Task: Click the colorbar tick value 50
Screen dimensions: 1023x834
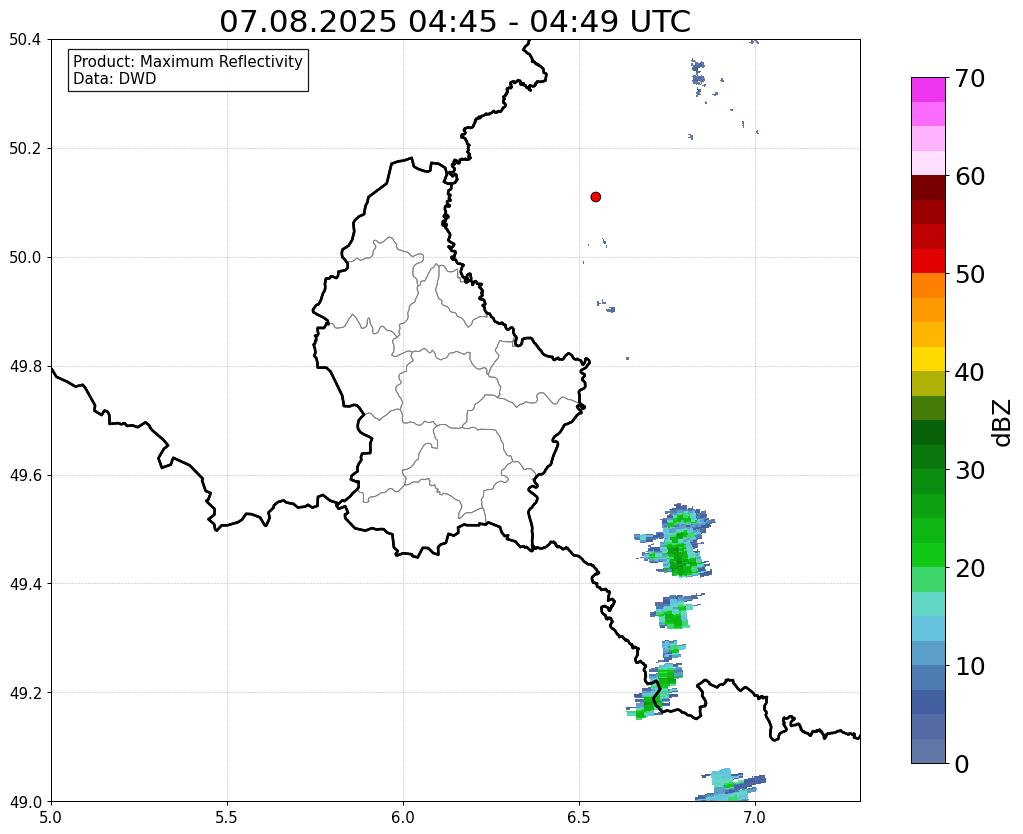Action: point(970,274)
